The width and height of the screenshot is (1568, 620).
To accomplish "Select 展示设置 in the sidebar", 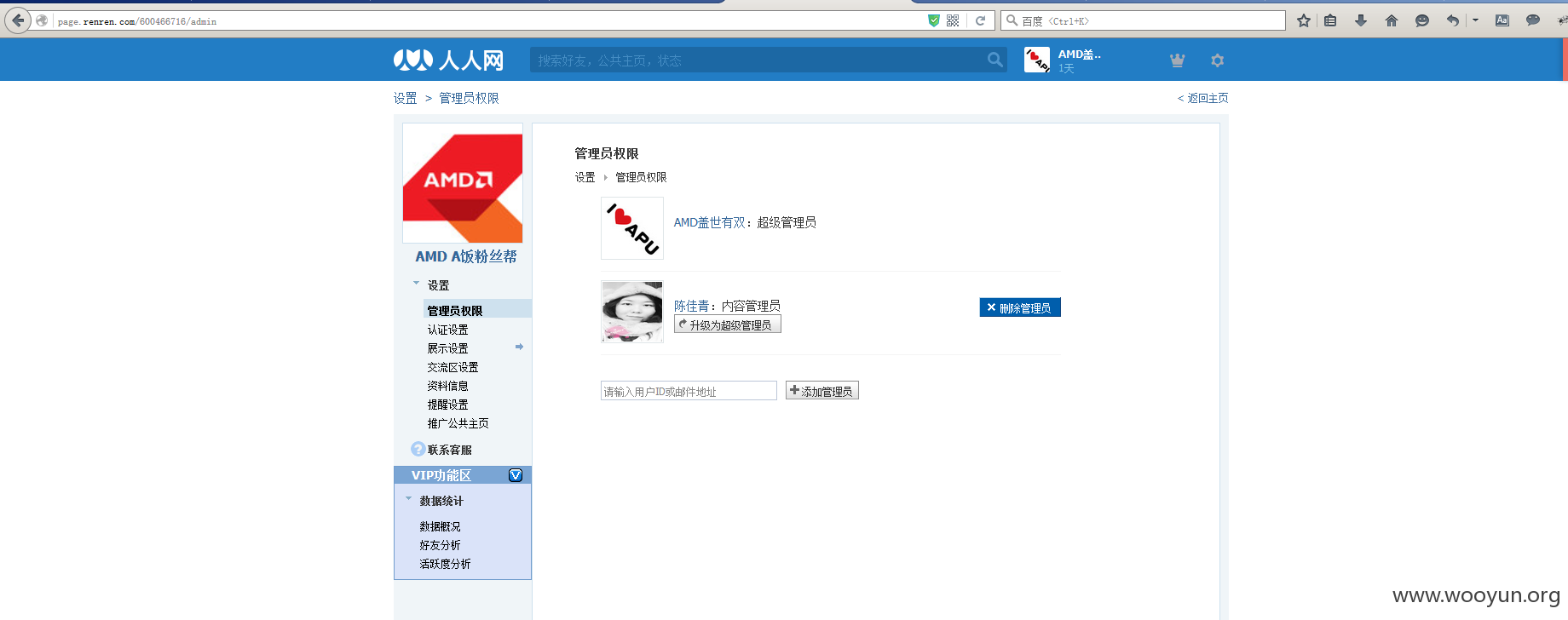I will click(447, 348).
